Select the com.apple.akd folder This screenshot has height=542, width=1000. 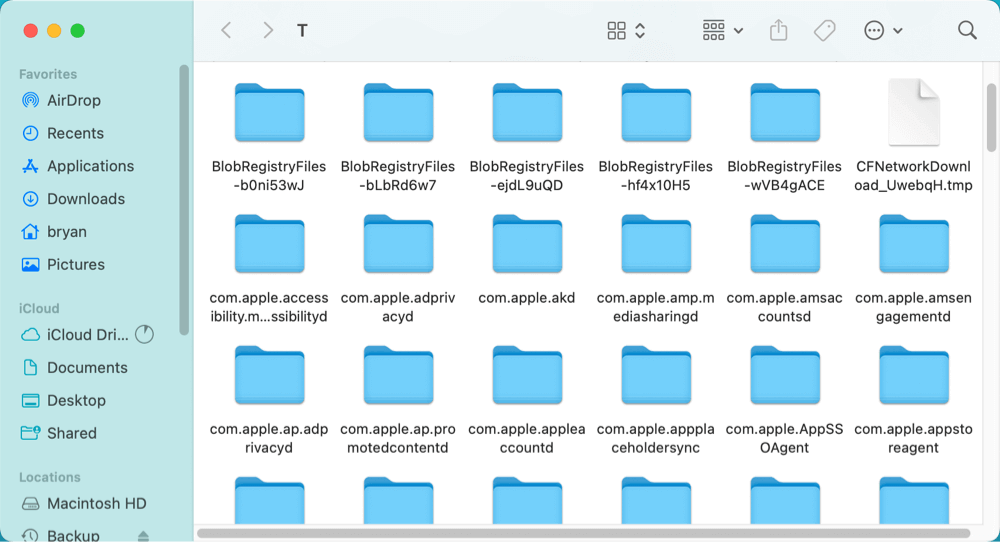(x=527, y=244)
